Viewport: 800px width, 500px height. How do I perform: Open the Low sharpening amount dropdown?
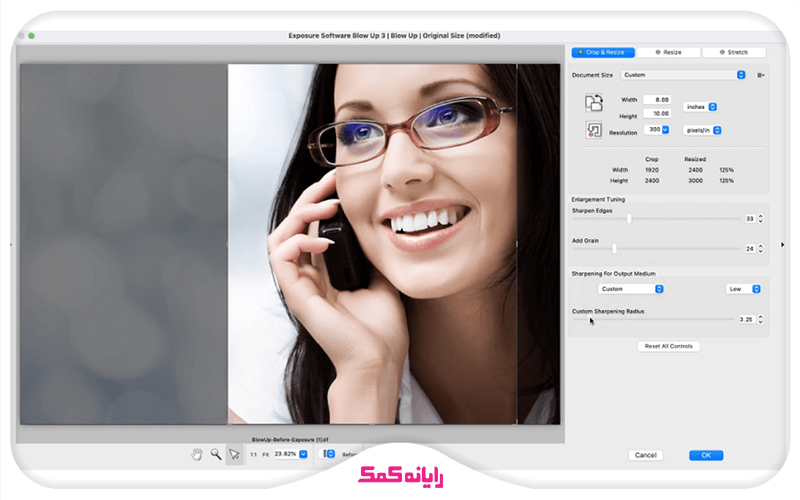pyautogui.click(x=743, y=289)
